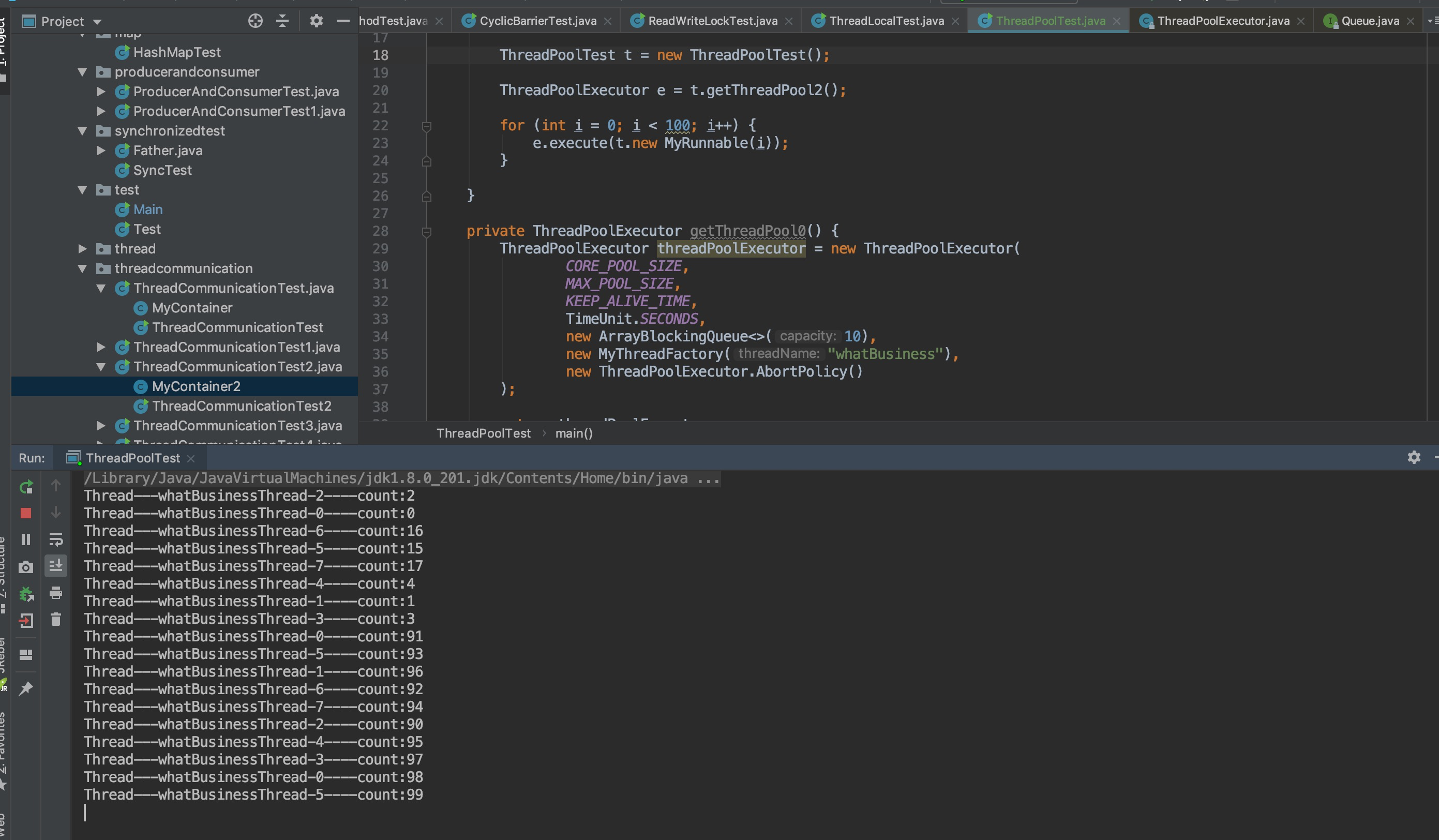Toggle soft-wrap in the console
The width and height of the screenshot is (1439, 840).
coord(55,539)
